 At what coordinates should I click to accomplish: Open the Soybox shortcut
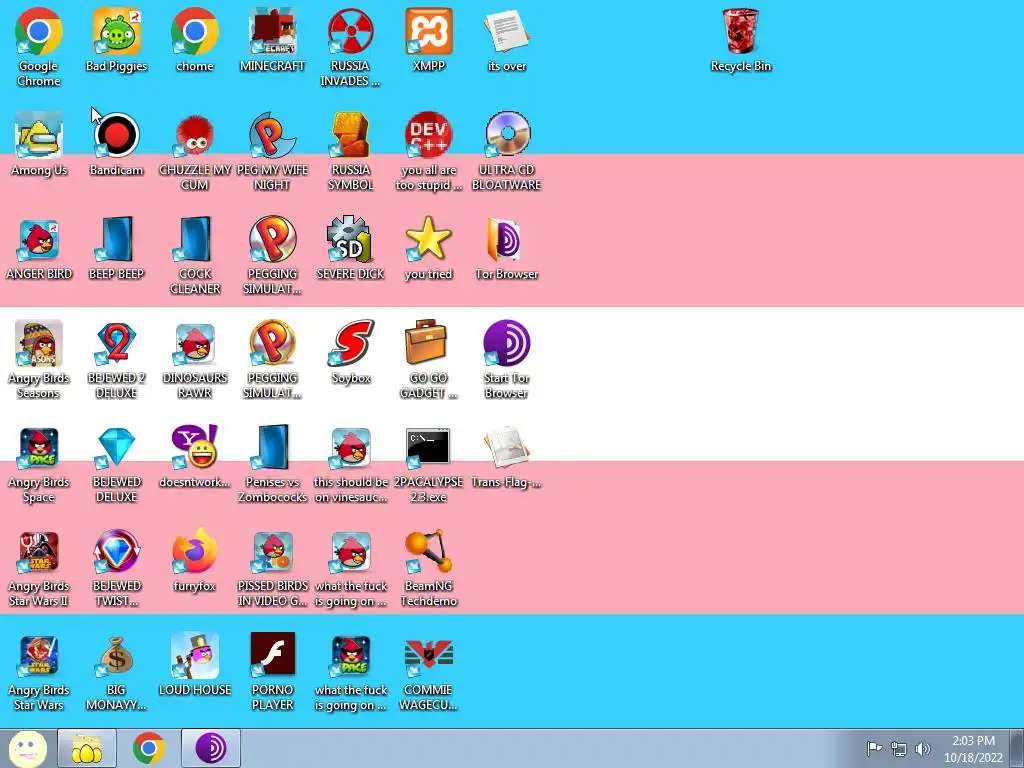[x=350, y=351]
